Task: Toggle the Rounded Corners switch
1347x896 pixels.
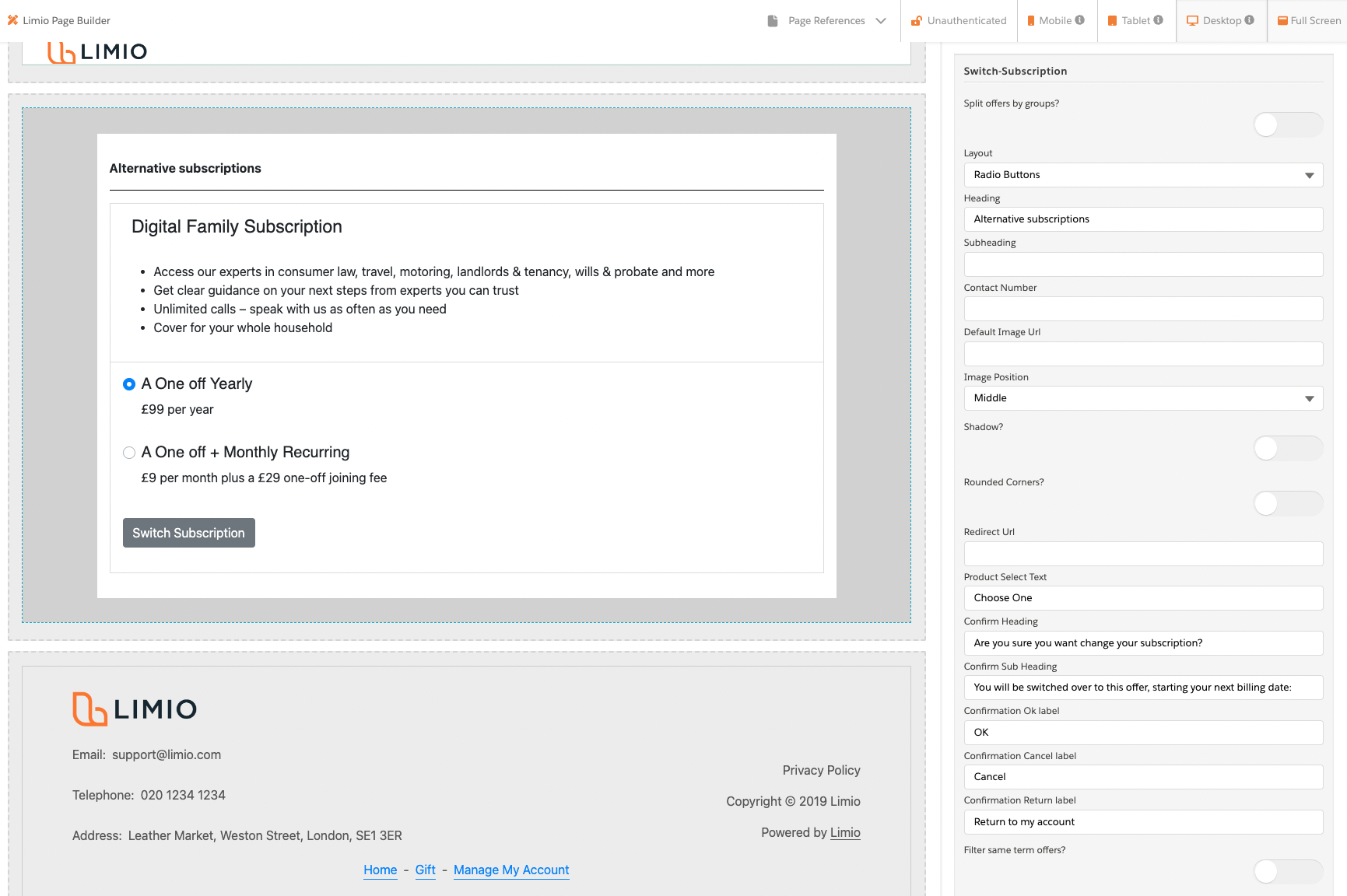Action: [x=1287, y=503]
